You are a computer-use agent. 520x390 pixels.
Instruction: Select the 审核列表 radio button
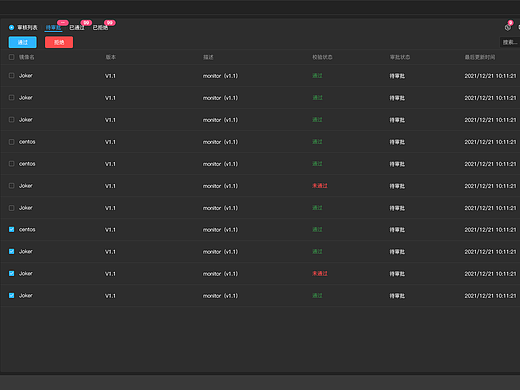click(x=11, y=27)
